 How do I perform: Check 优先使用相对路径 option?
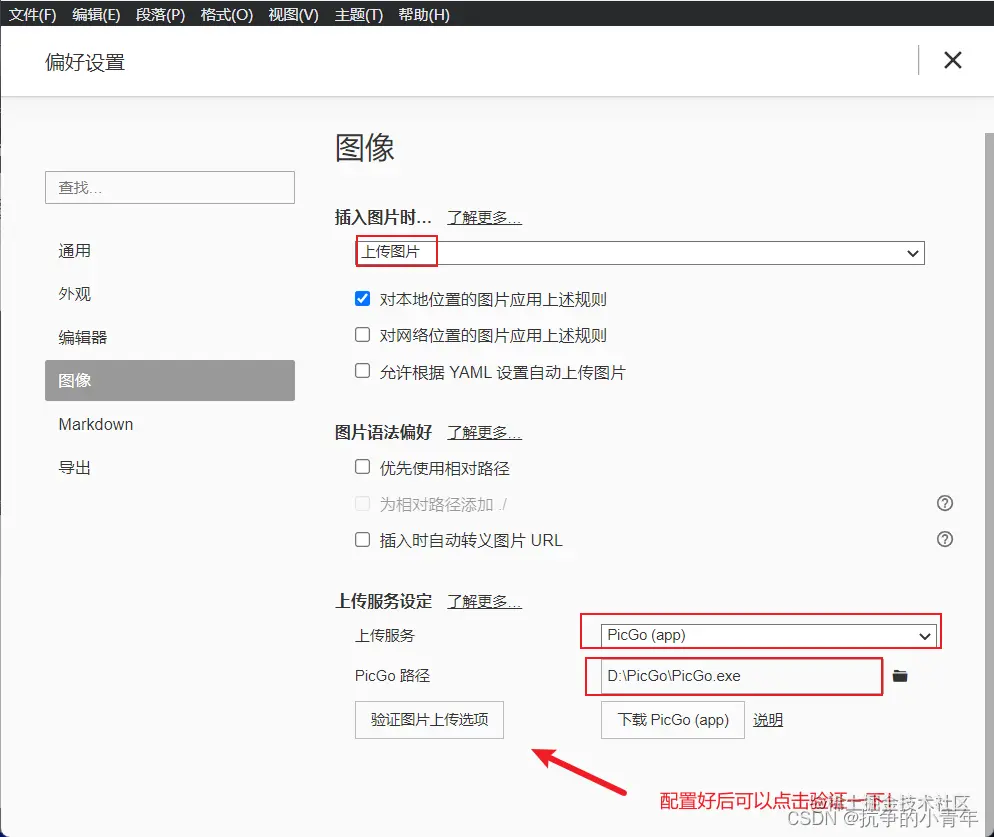point(362,467)
